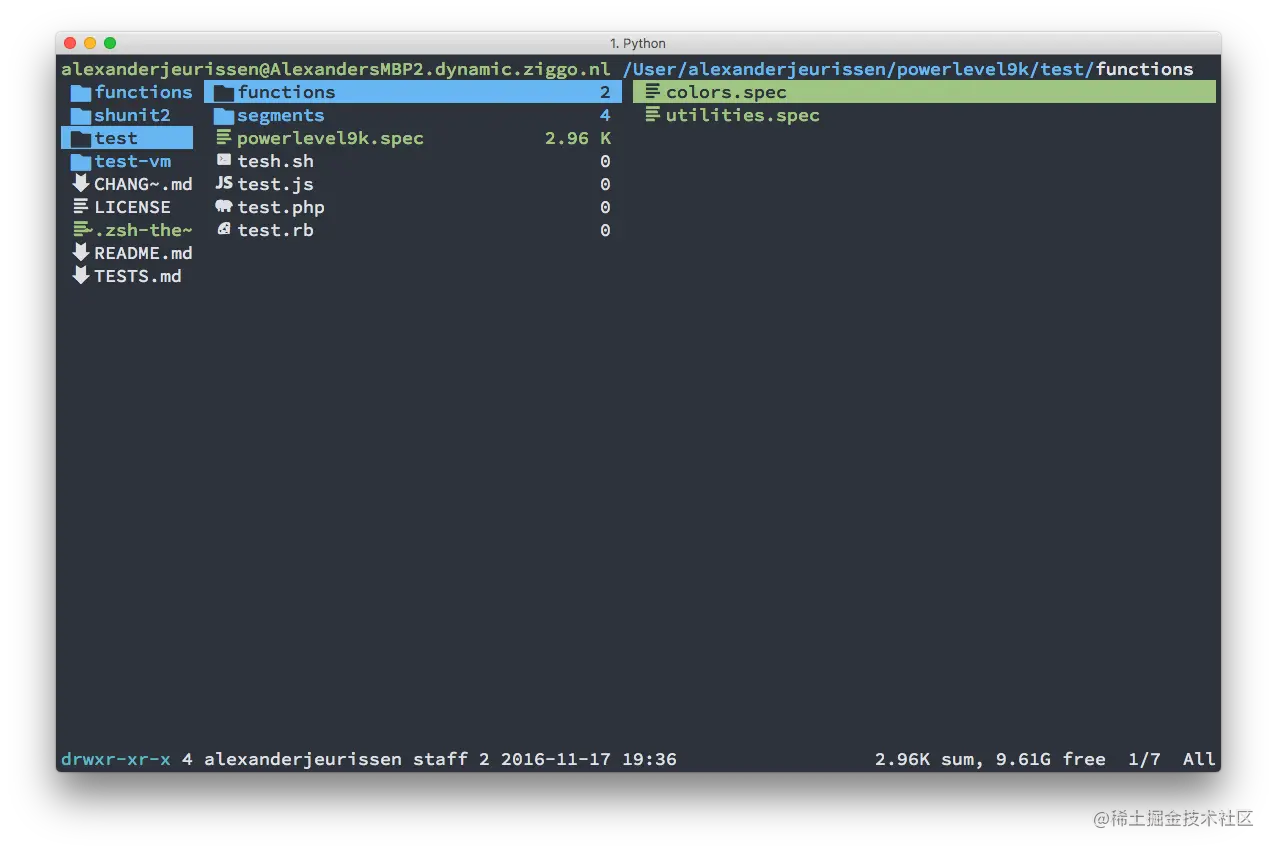
Task: Click 'alexanderjeurissen staff' owner in status bar
Action: (x=336, y=759)
